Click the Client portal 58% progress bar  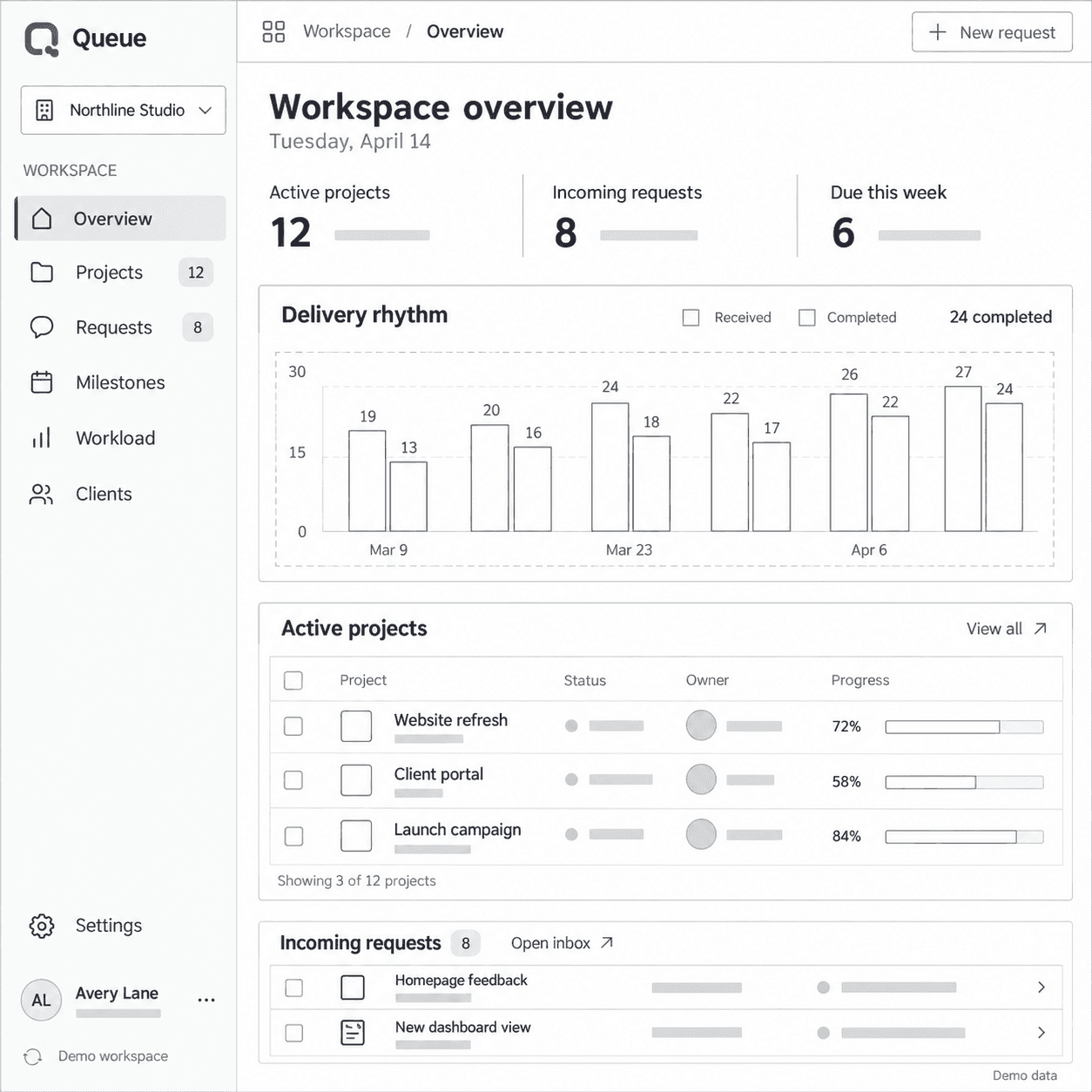coord(964,782)
